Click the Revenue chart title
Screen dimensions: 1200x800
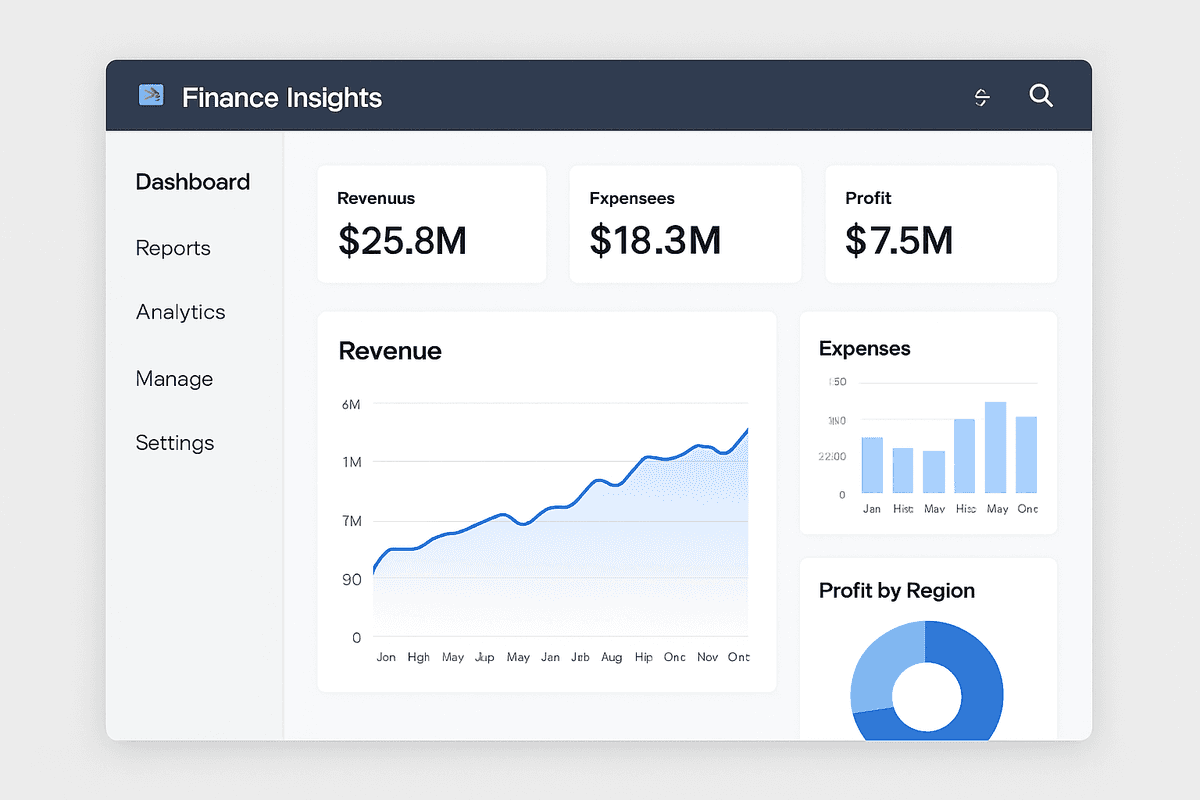click(x=390, y=351)
